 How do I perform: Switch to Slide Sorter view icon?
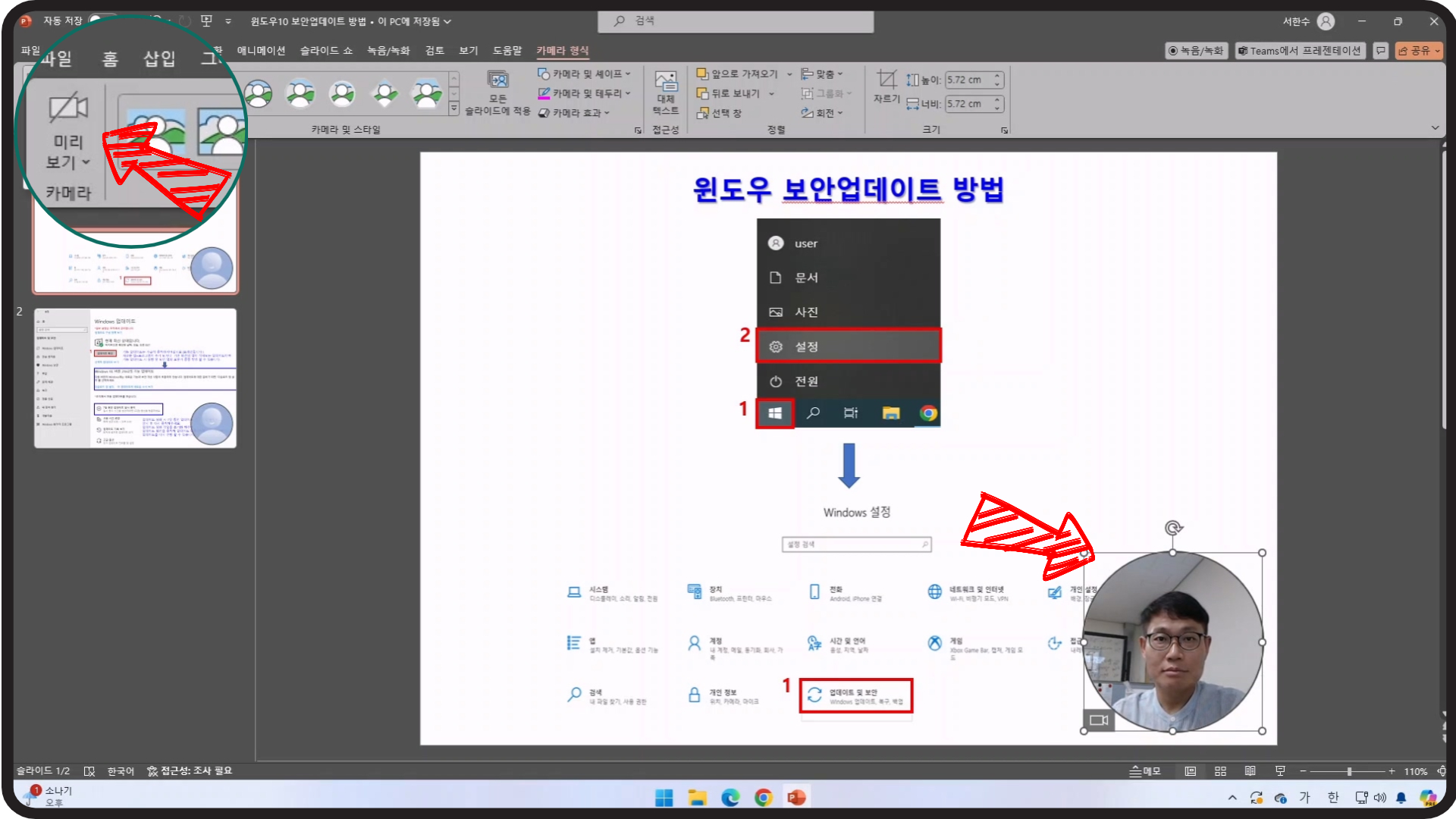pos(1220,771)
